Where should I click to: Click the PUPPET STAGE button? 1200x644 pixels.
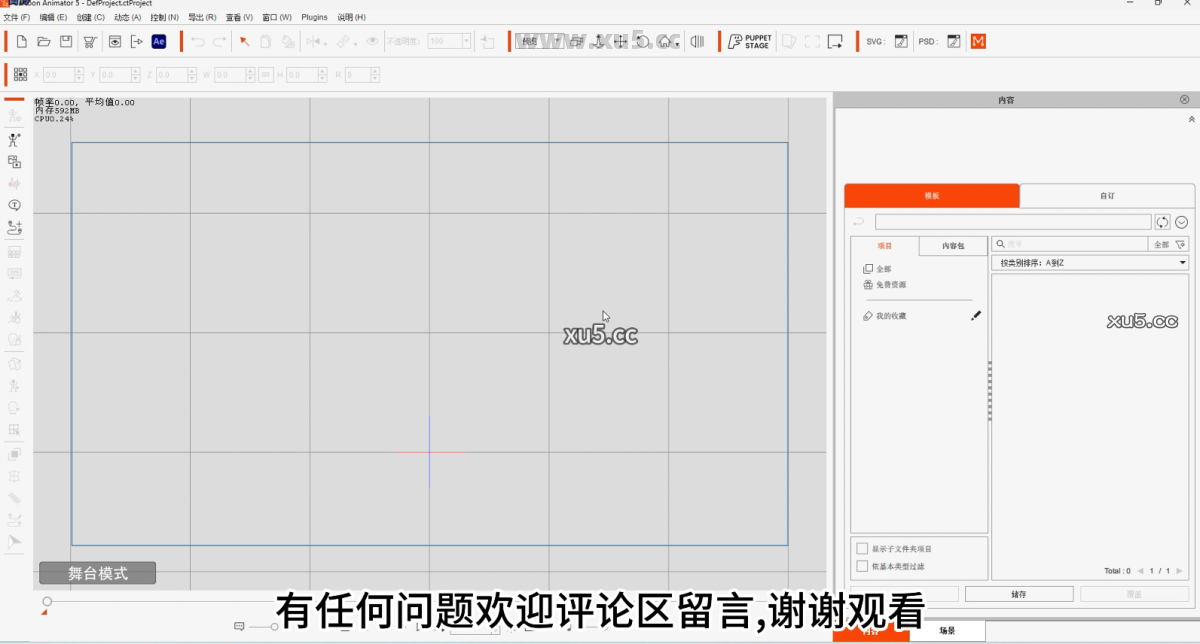(748, 41)
